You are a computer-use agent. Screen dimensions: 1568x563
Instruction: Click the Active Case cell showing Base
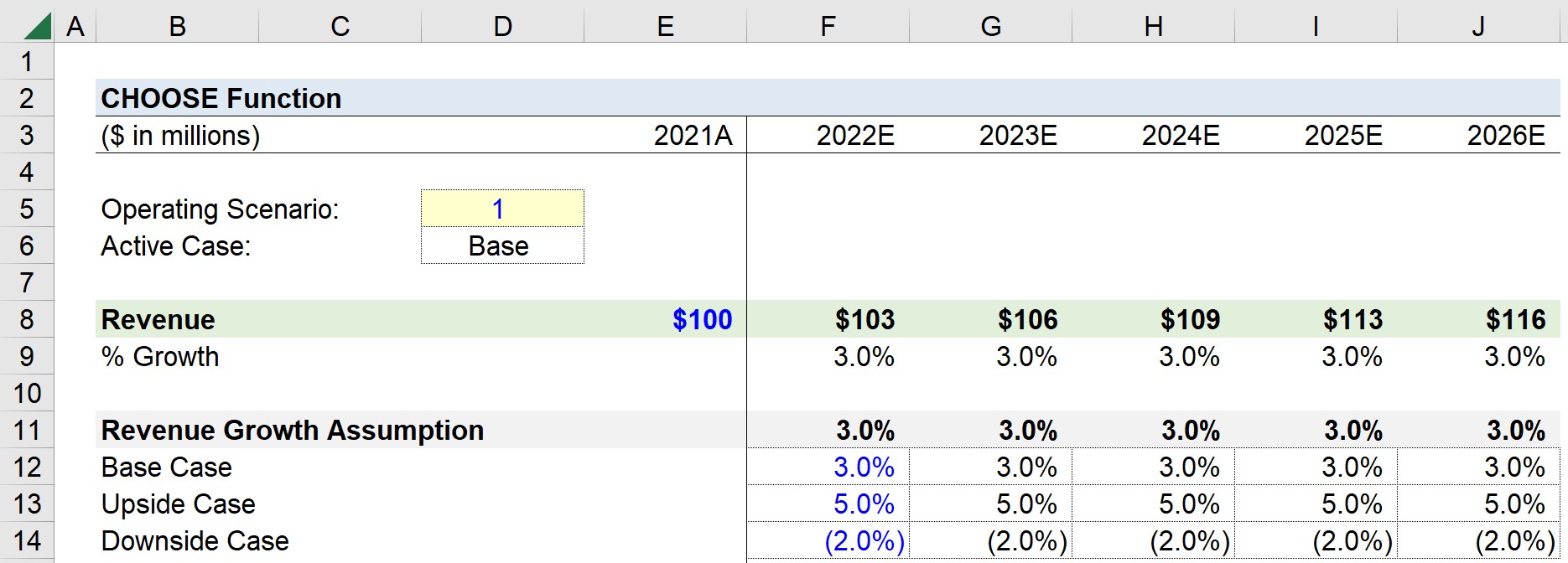pos(502,245)
